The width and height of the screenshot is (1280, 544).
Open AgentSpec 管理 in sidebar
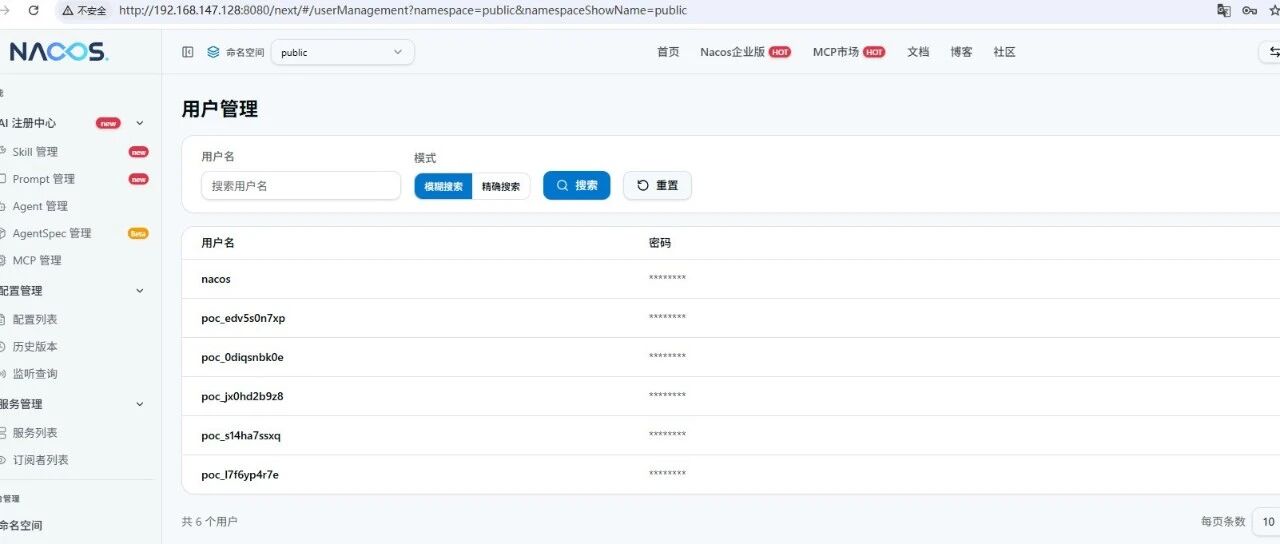[x=51, y=233]
